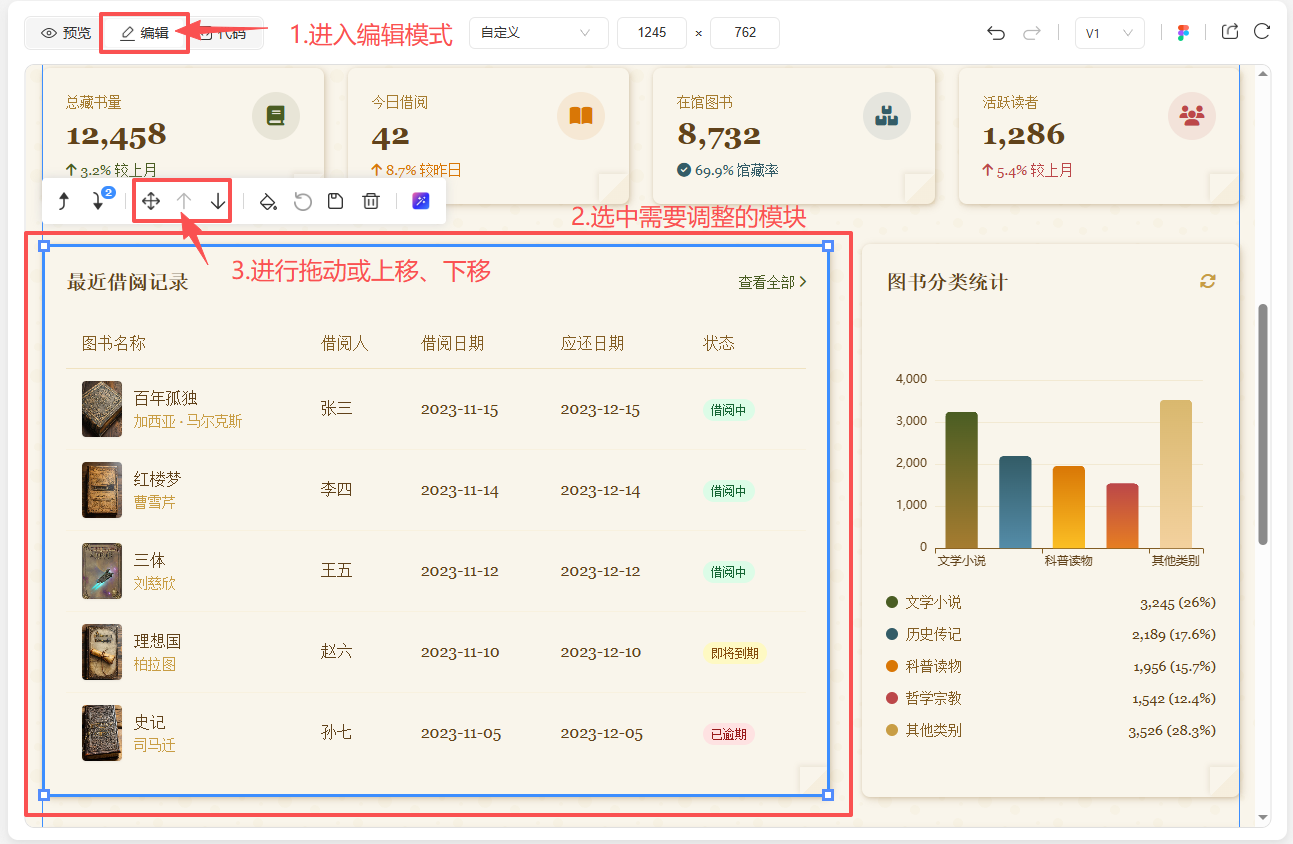Click the move/drag handle icon
This screenshot has width=1293, height=844.
pyautogui.click(x=151, y=201)
